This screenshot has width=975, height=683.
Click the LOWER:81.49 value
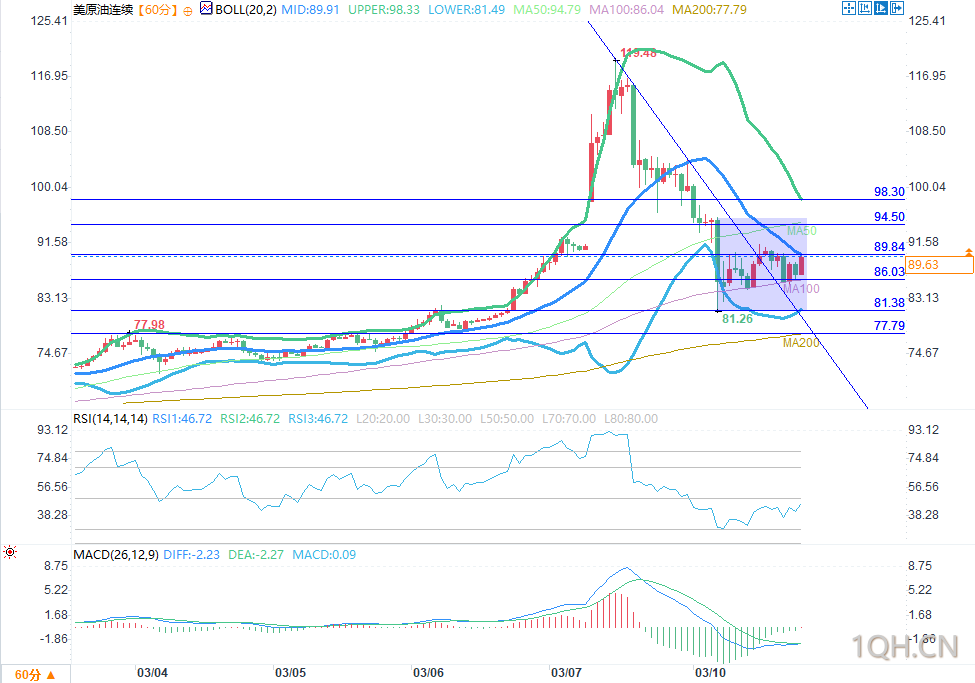[466, 10]
